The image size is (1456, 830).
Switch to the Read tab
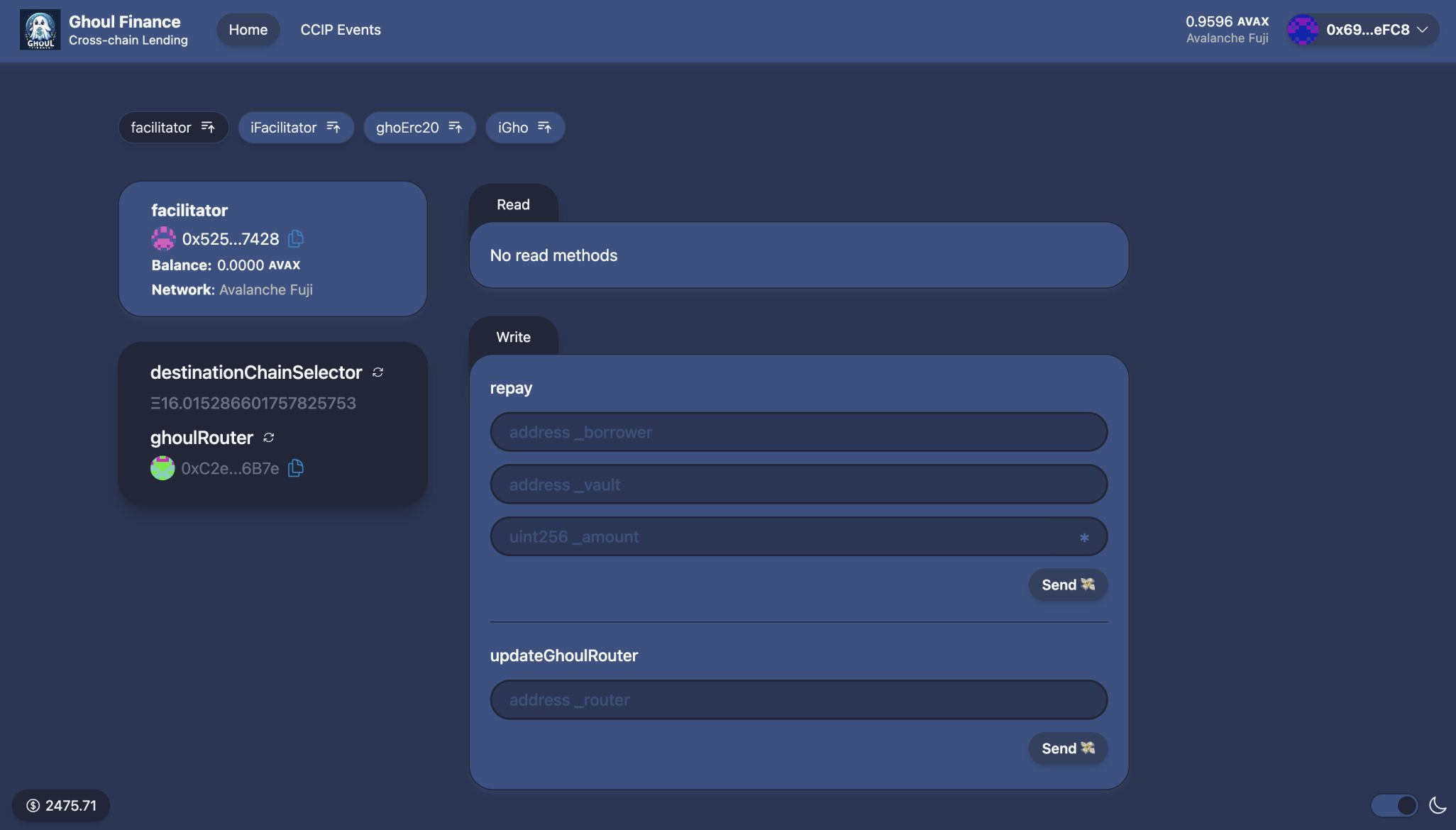coord(513,204)
